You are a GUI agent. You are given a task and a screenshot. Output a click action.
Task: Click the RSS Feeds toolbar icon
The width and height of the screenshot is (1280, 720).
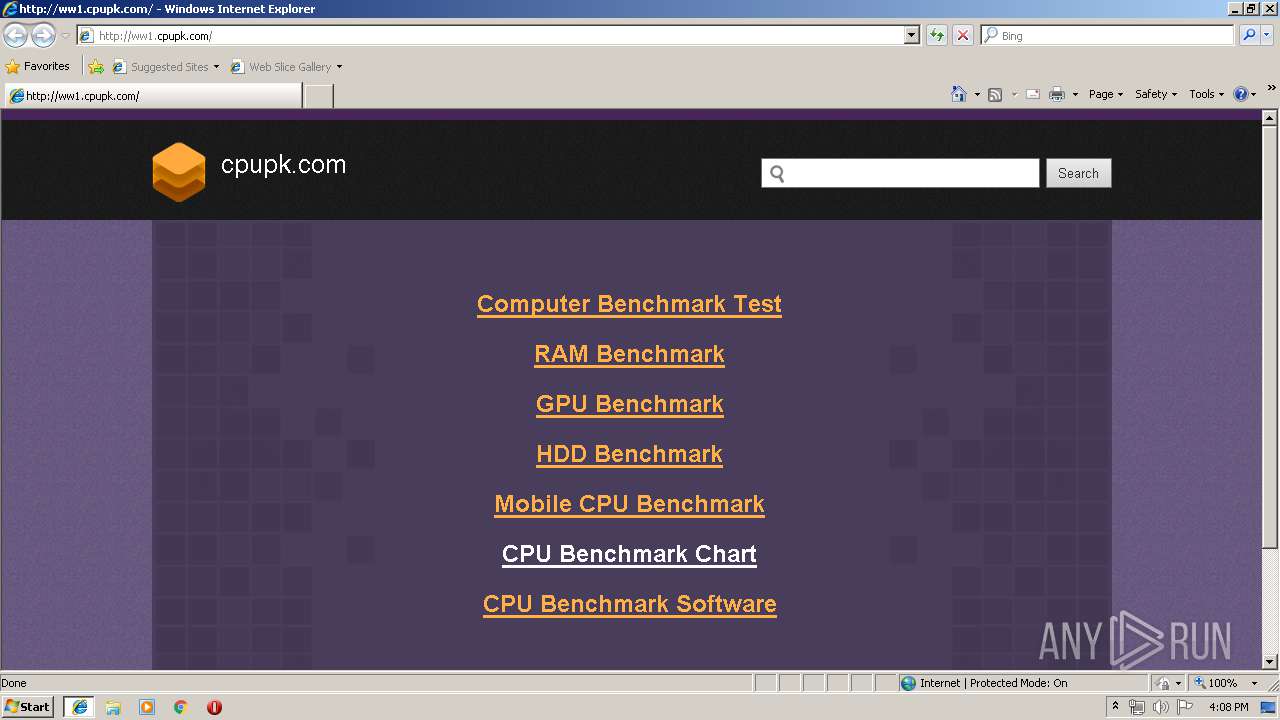(x=995, y=94)
